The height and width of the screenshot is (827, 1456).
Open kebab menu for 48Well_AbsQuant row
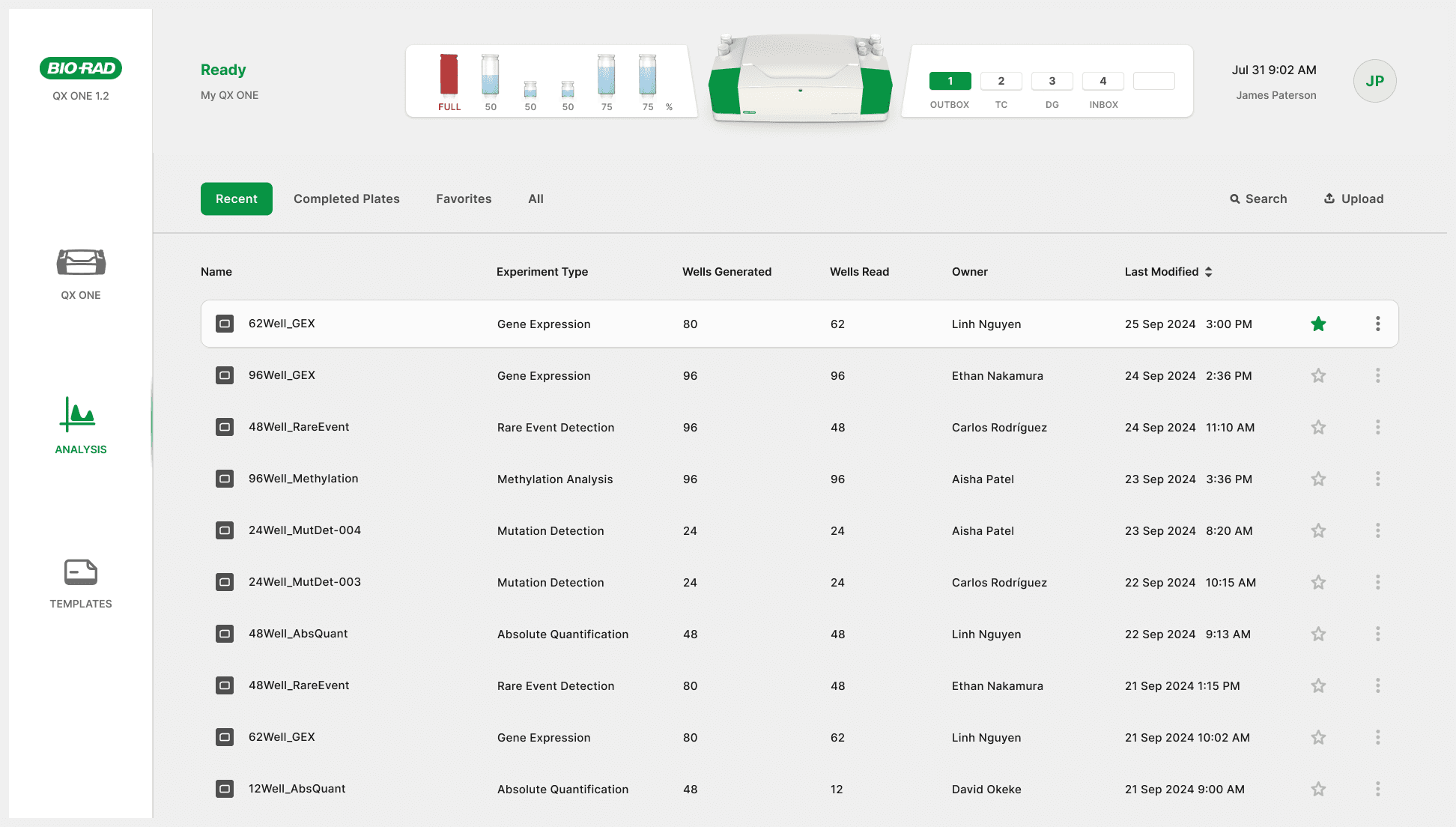pos(1377,634)
